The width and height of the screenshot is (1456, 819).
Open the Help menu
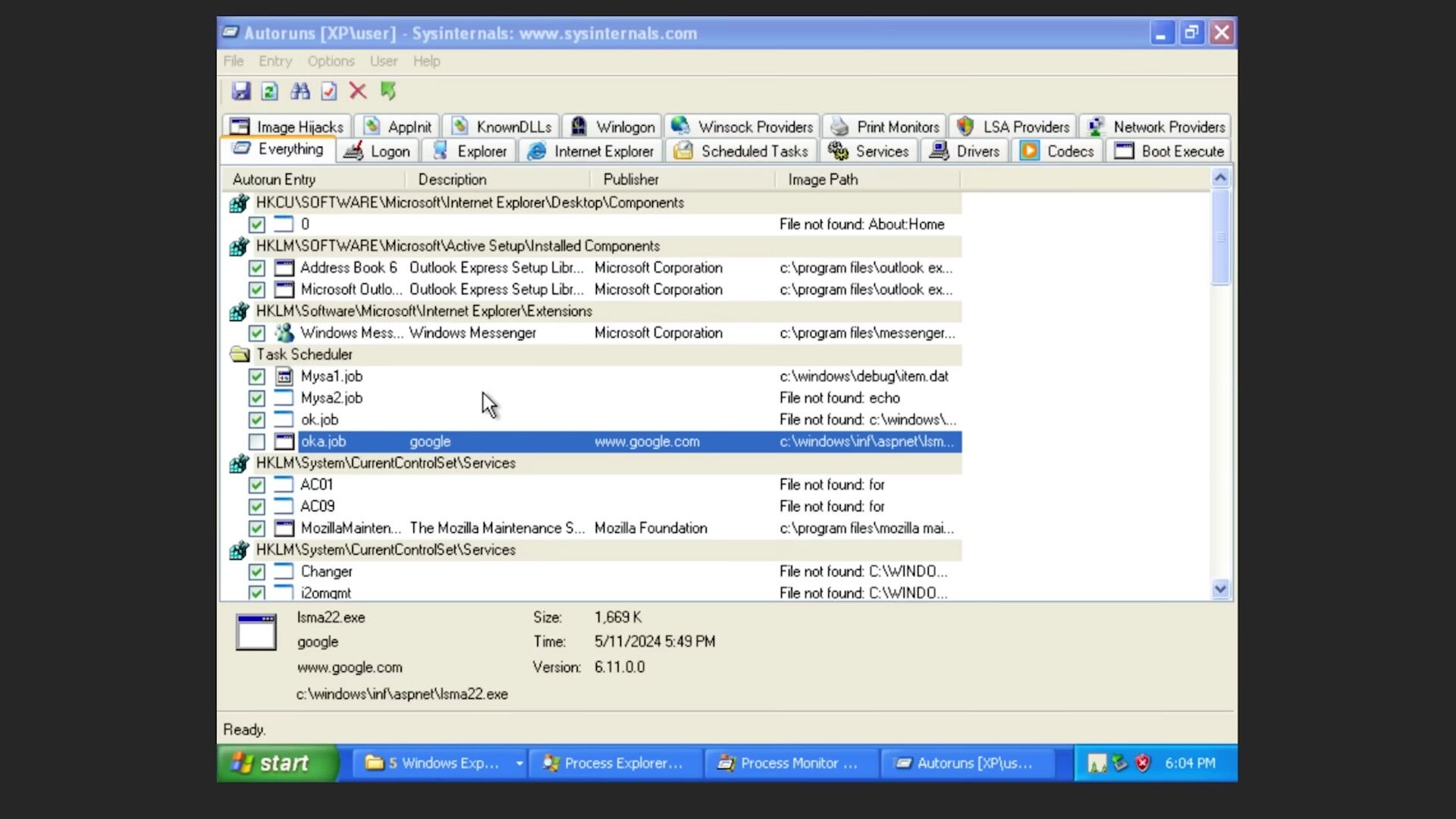pos(426,61)
